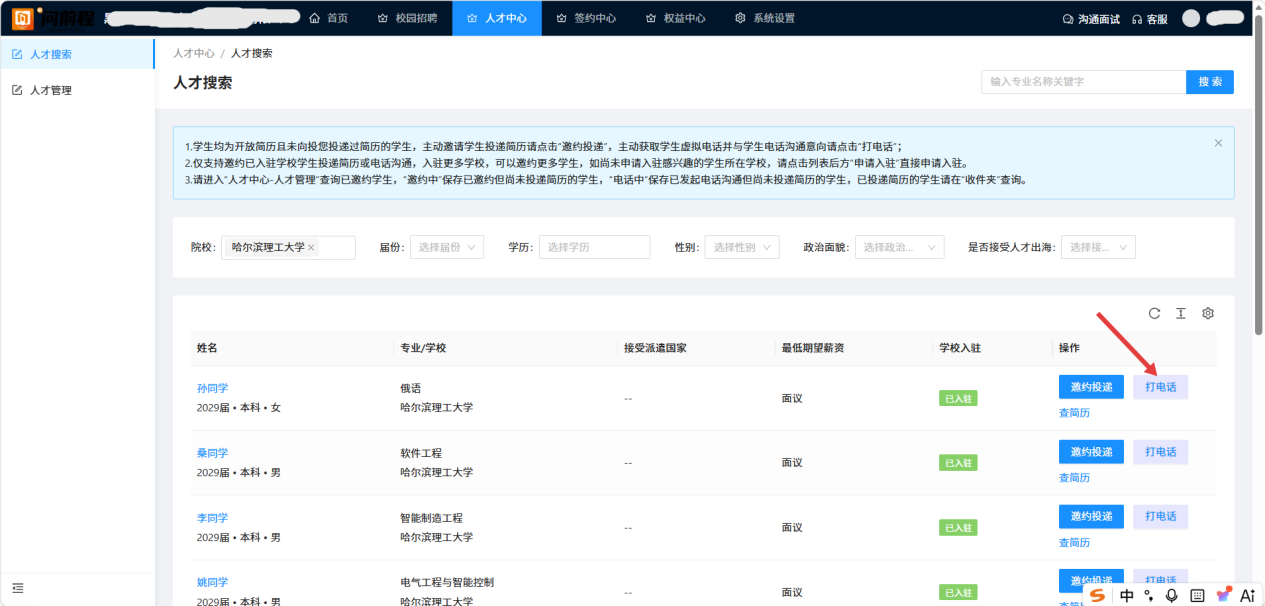The height and width of the screenshot is (606, 1265).
Task: Click 已入驻 badge in 桑同学's row
Action: point(958,463)
